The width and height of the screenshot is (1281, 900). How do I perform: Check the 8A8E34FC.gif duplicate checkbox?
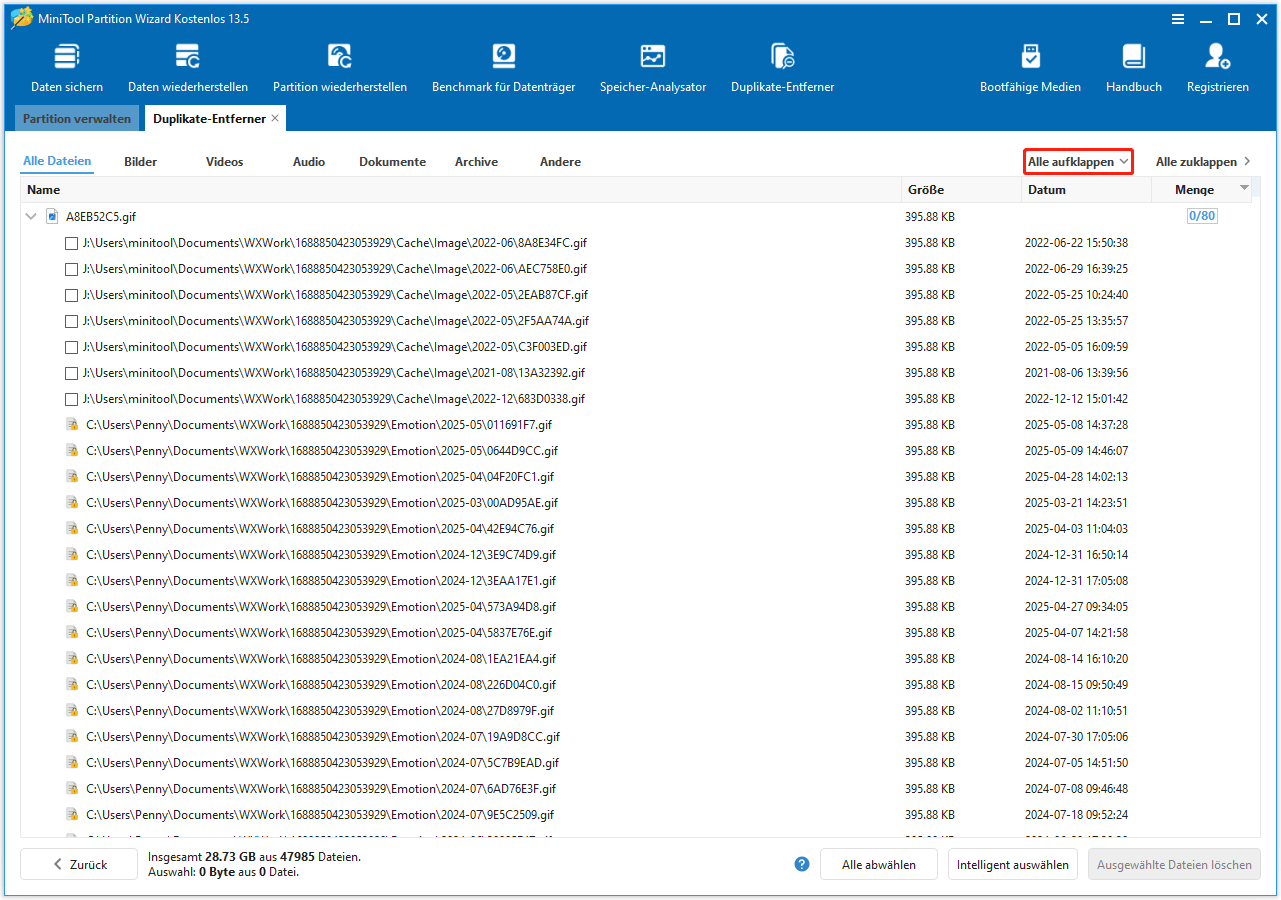pyautogui.click(x=71, y=243)
